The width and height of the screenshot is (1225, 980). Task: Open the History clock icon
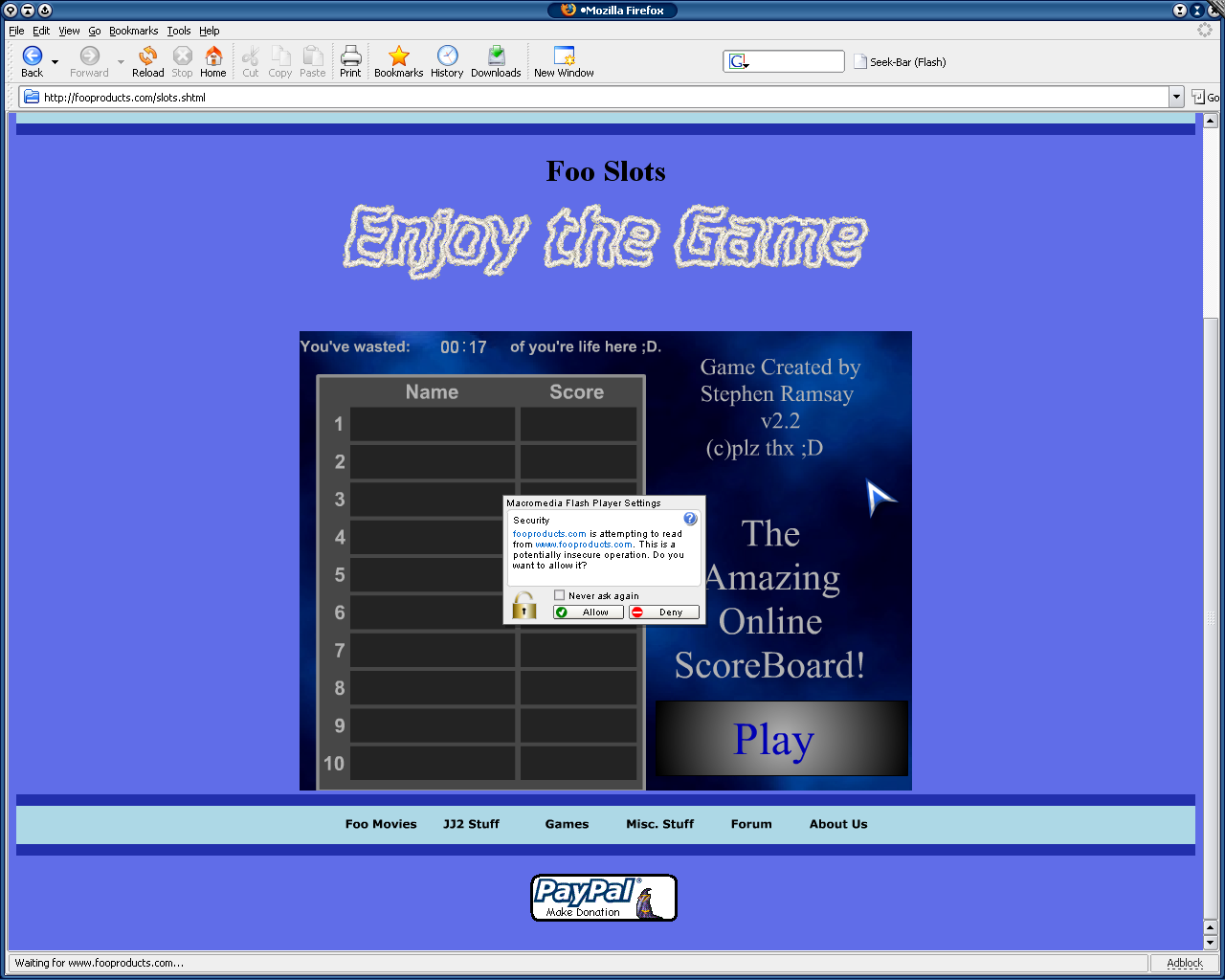pyautogui.click(x=447, y=56)
